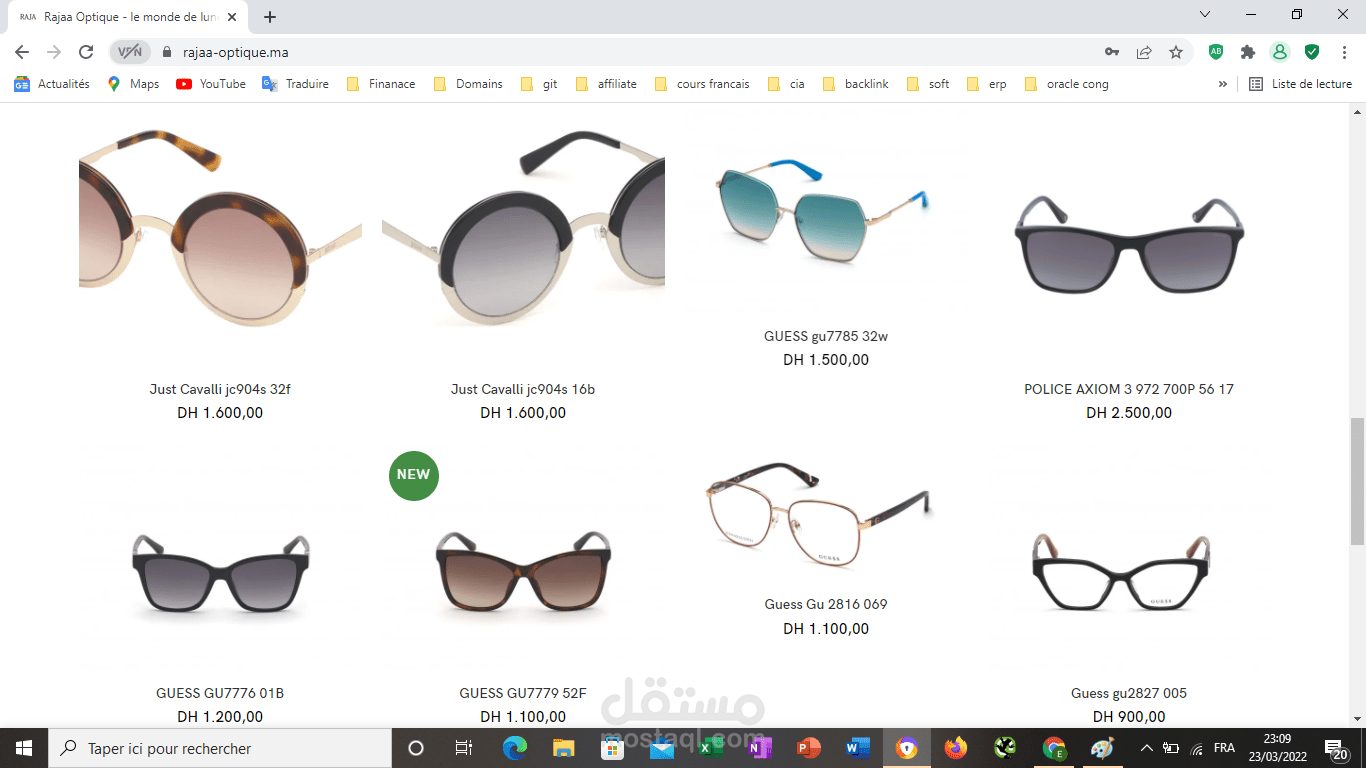
Task: Open a new browser tab
Action: [x=270, y=16]
